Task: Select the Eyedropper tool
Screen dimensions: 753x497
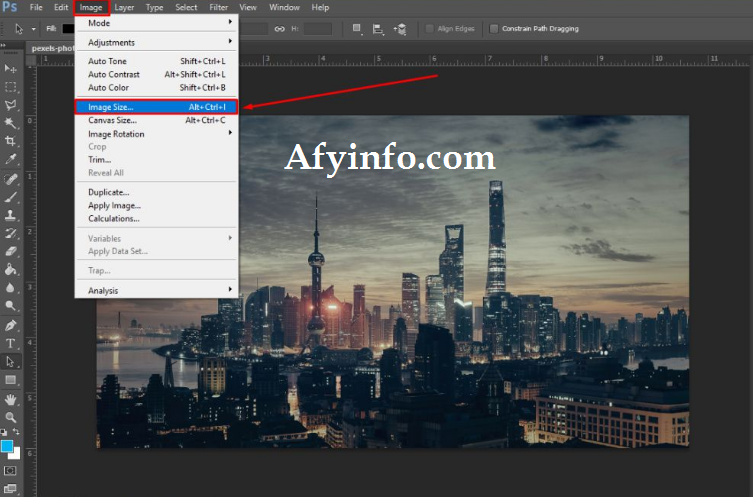Action: (11, 159)
